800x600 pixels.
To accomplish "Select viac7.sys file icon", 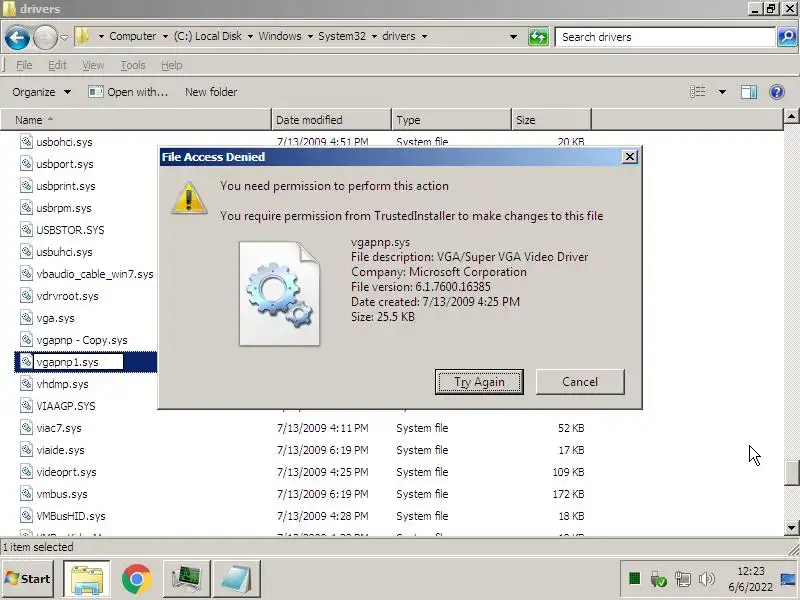I will (27, 427).
